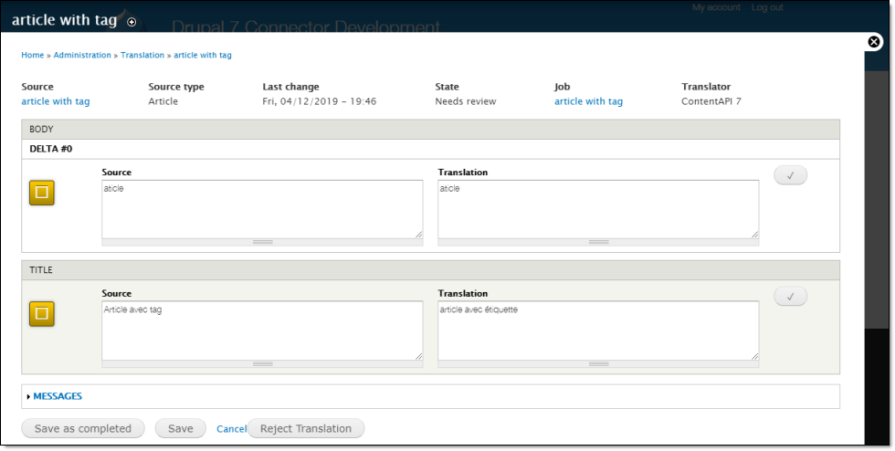Expand the Messages section
This screenshot has height=451, width=895.
(57, 397)
